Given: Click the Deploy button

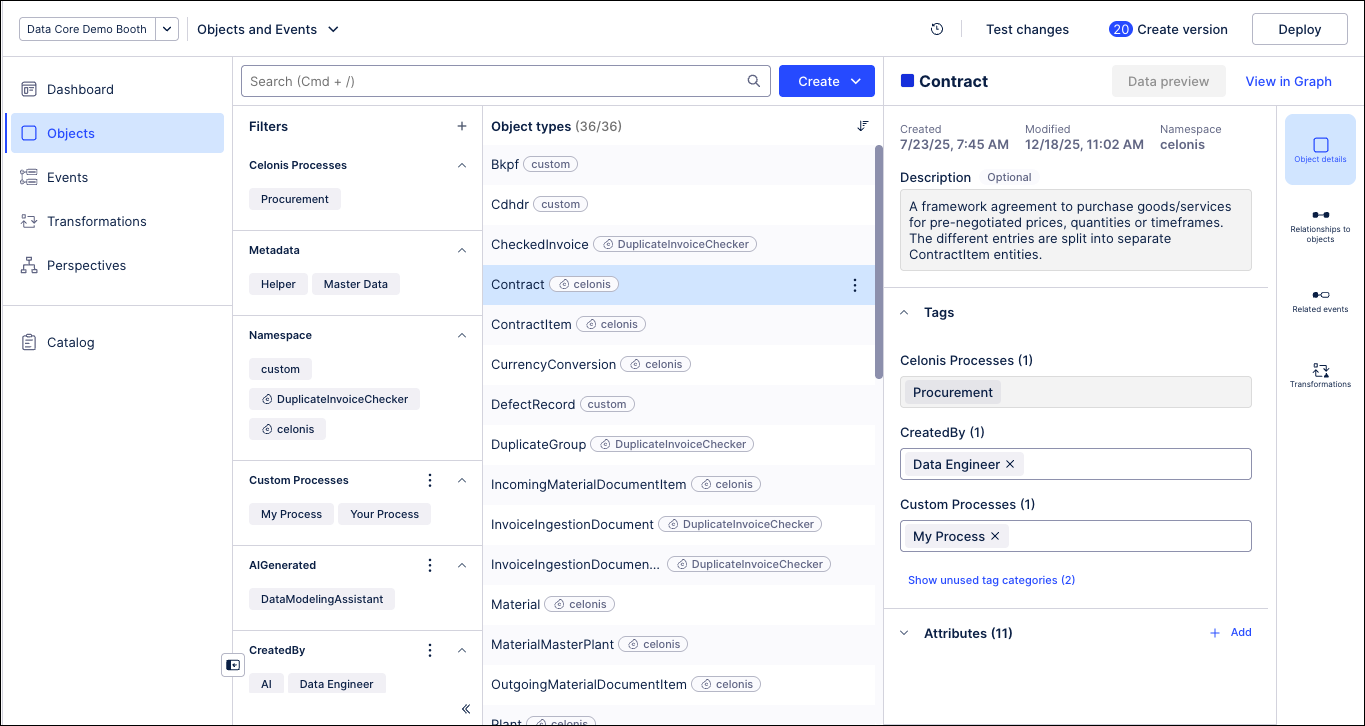Looking at the screenshot, I should [x=1299, y=29].
